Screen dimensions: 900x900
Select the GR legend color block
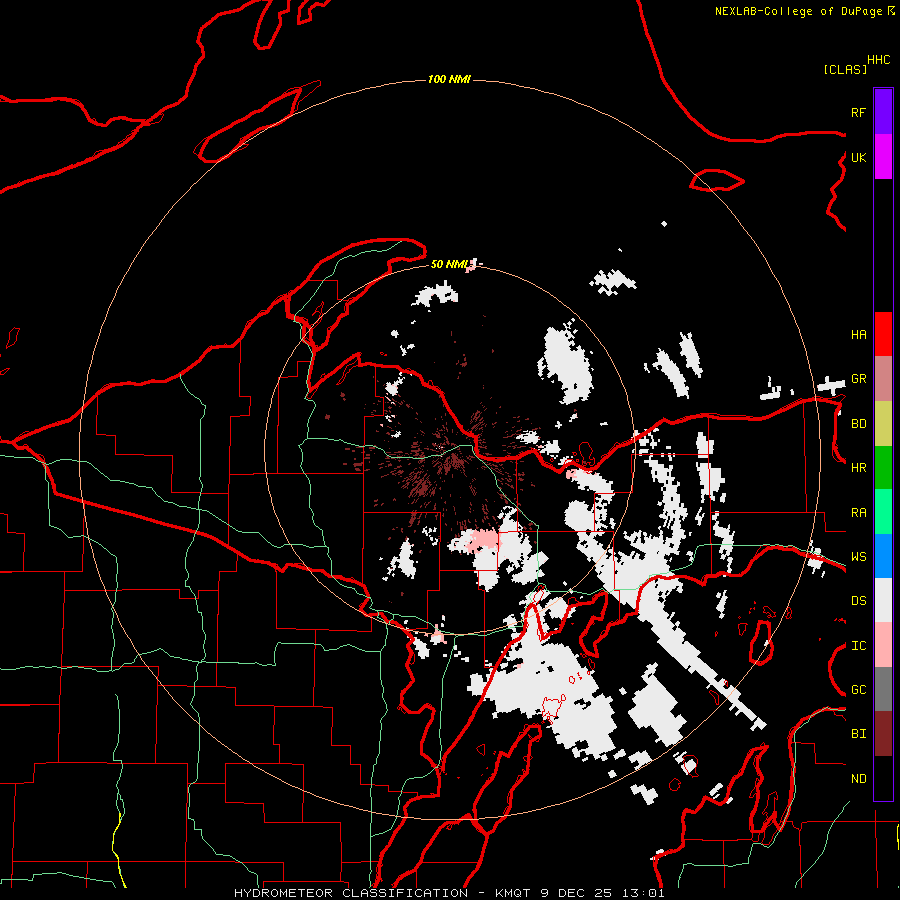[883, 378]
